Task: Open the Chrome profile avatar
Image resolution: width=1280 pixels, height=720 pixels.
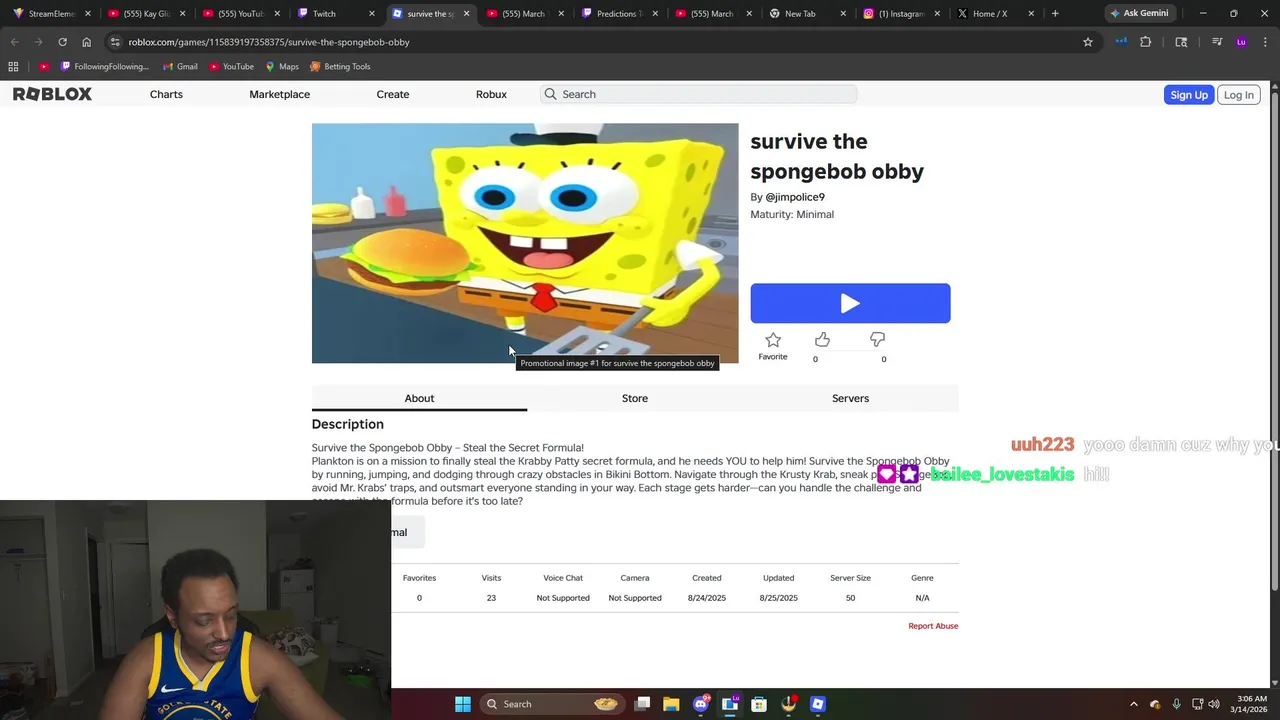Action: click(1241, 42)
